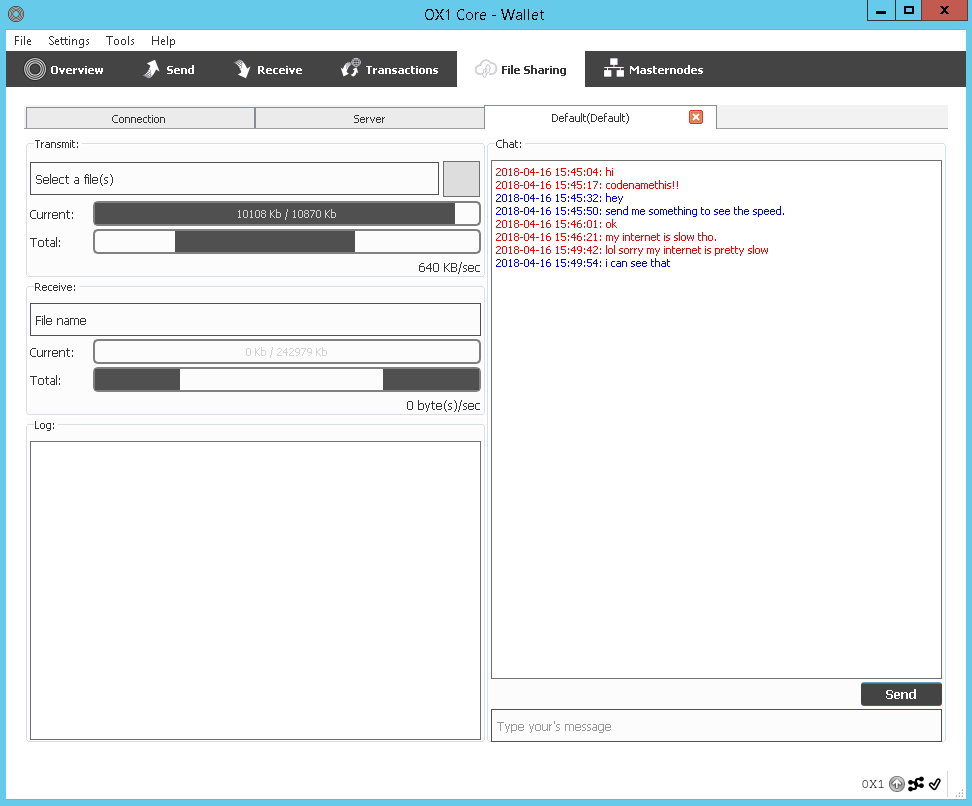Screen dimensions: 972x806
Task: Switch to the Connection tab
Action: pos(139,118)
